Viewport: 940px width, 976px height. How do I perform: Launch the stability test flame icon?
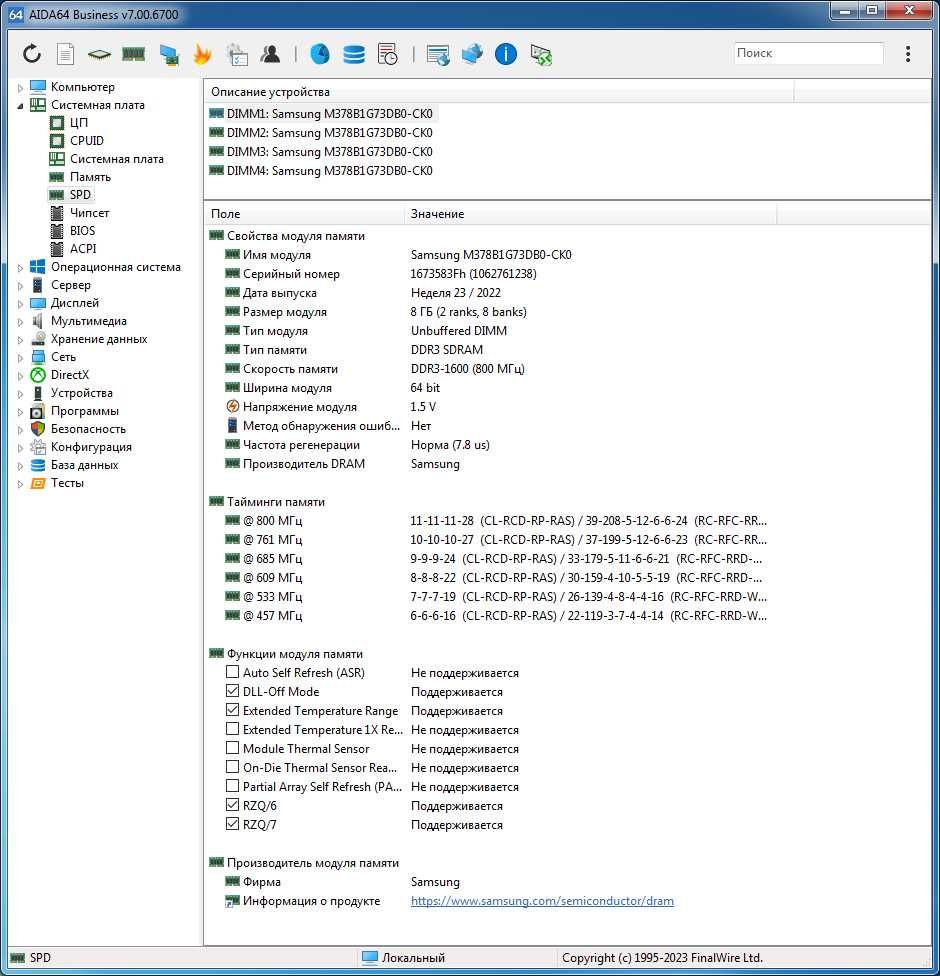click(x=202, y=54)
